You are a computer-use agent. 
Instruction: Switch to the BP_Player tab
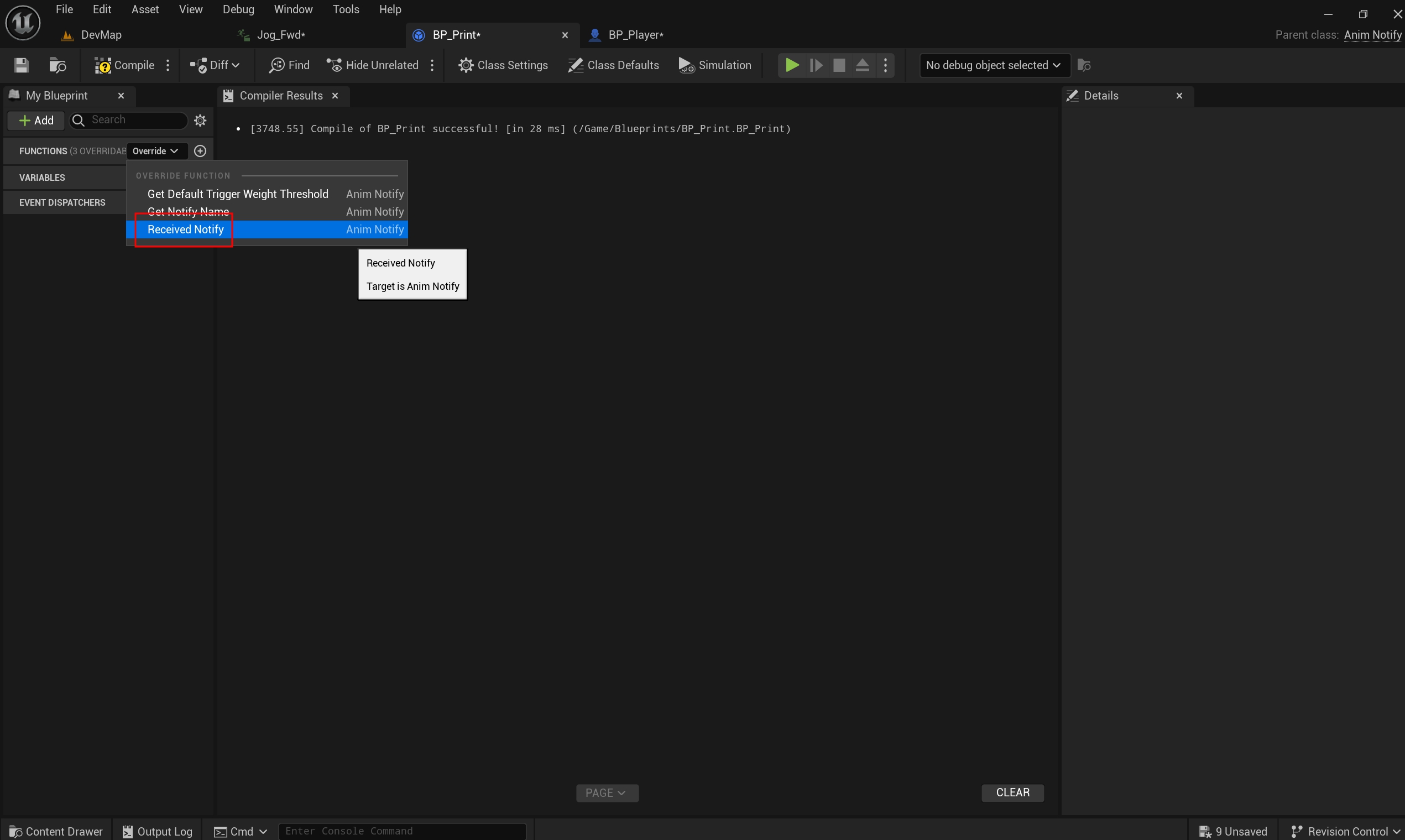click(635, 35)
